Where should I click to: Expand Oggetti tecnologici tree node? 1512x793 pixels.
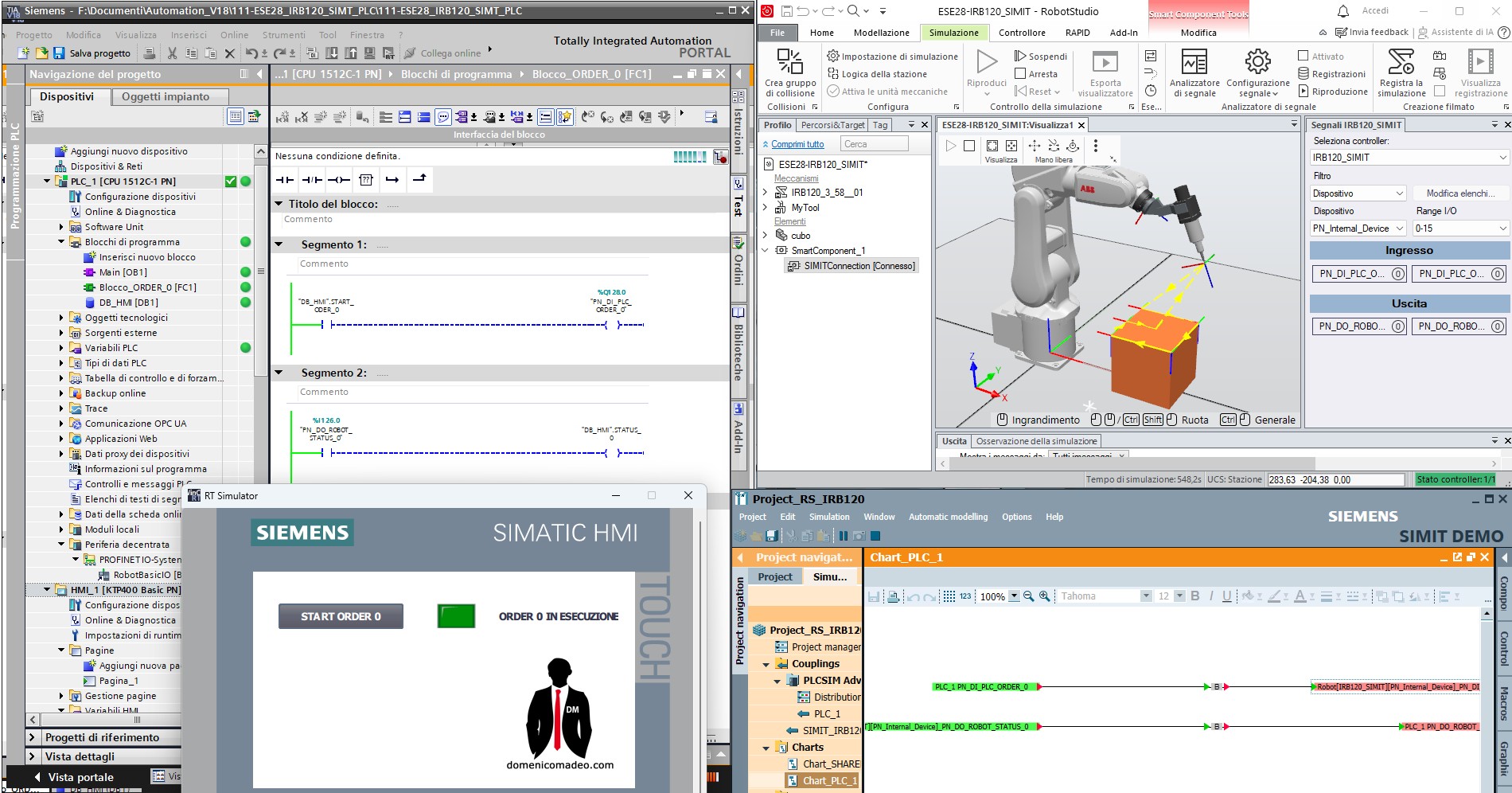[x=61, y=318]
